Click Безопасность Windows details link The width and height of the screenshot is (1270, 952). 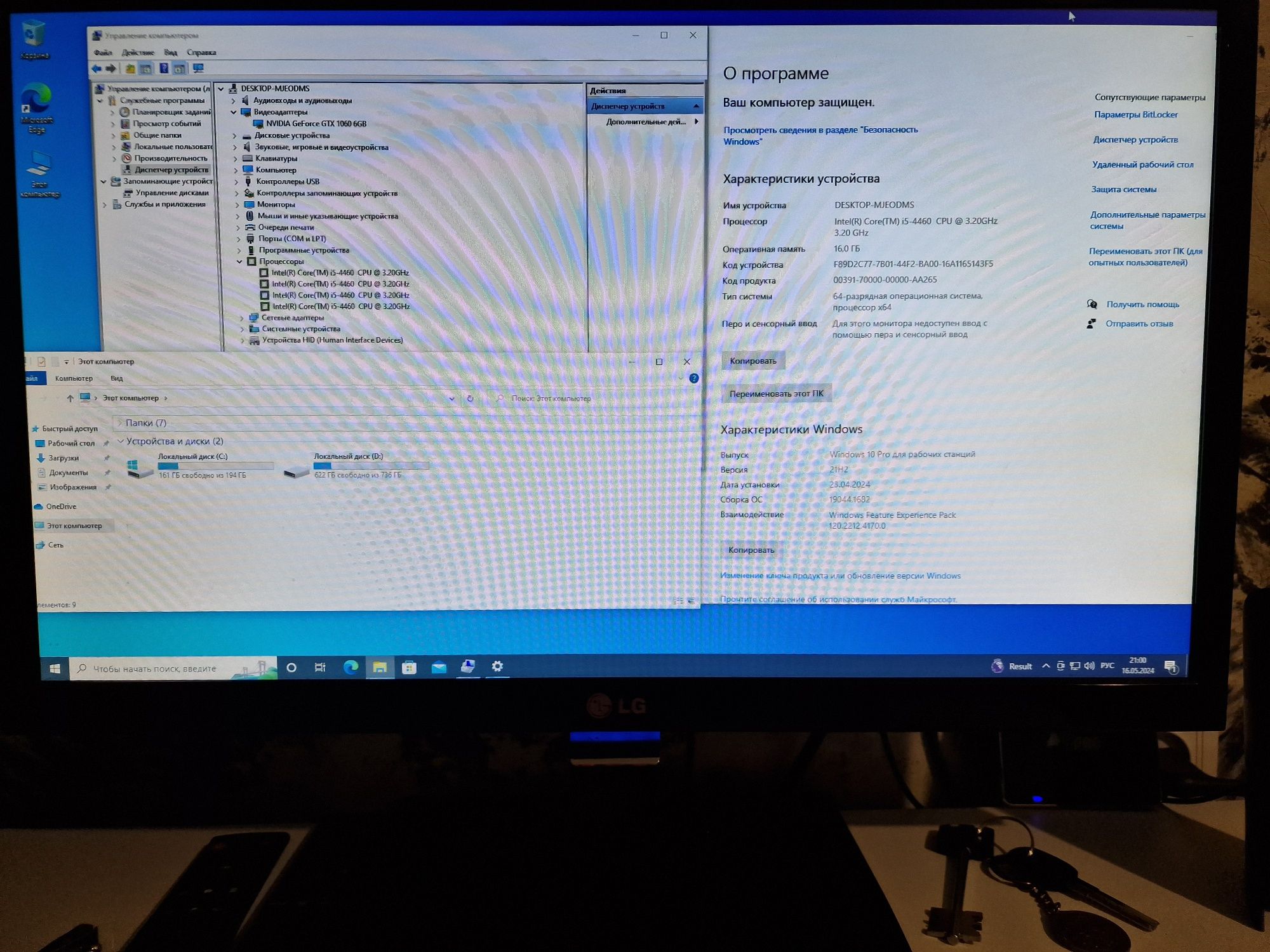click(820, 135)
